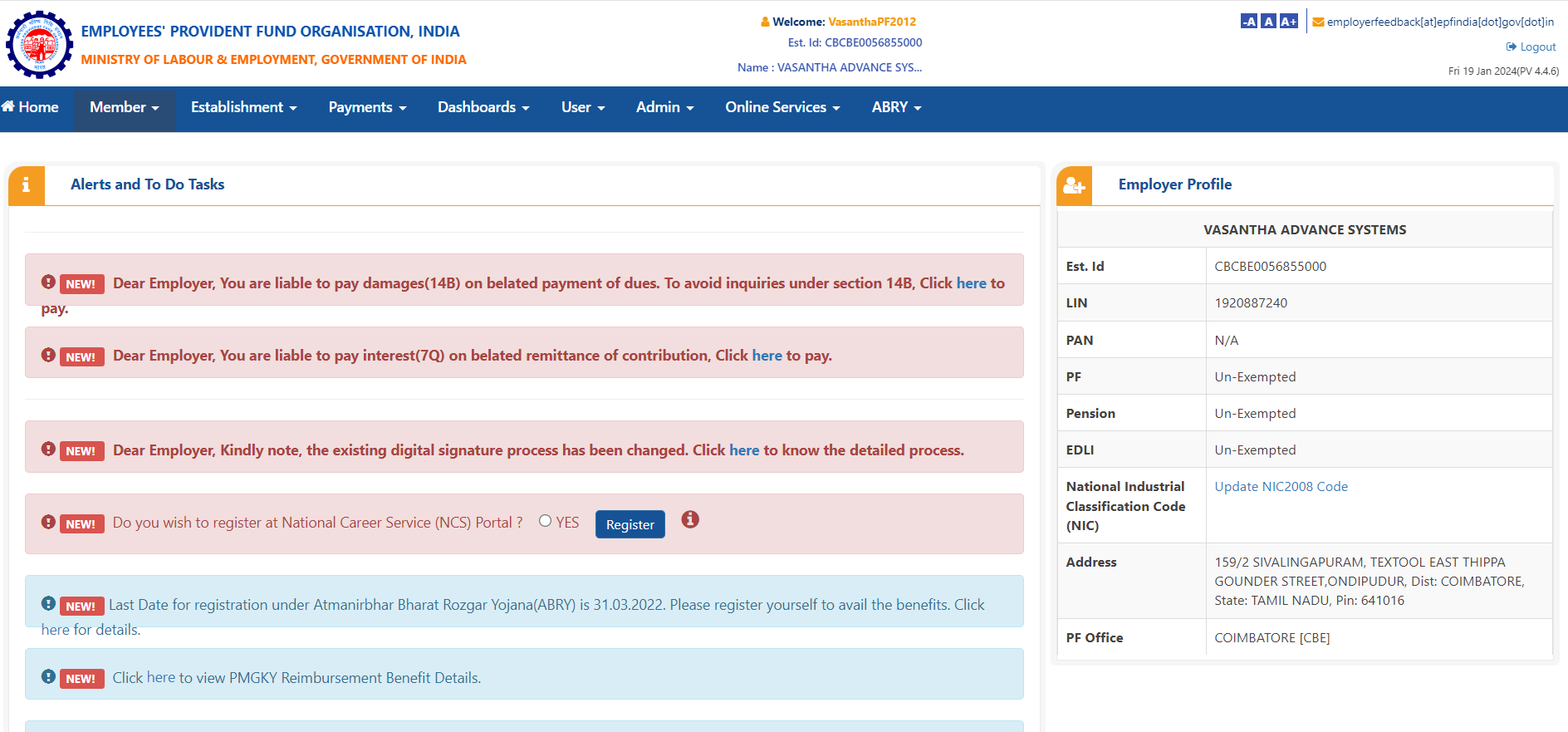The height and width of the screenshot is (732, 1568).
Task: Click the NEW badge on interest(7Q) alert
Action: click(81, 356)
